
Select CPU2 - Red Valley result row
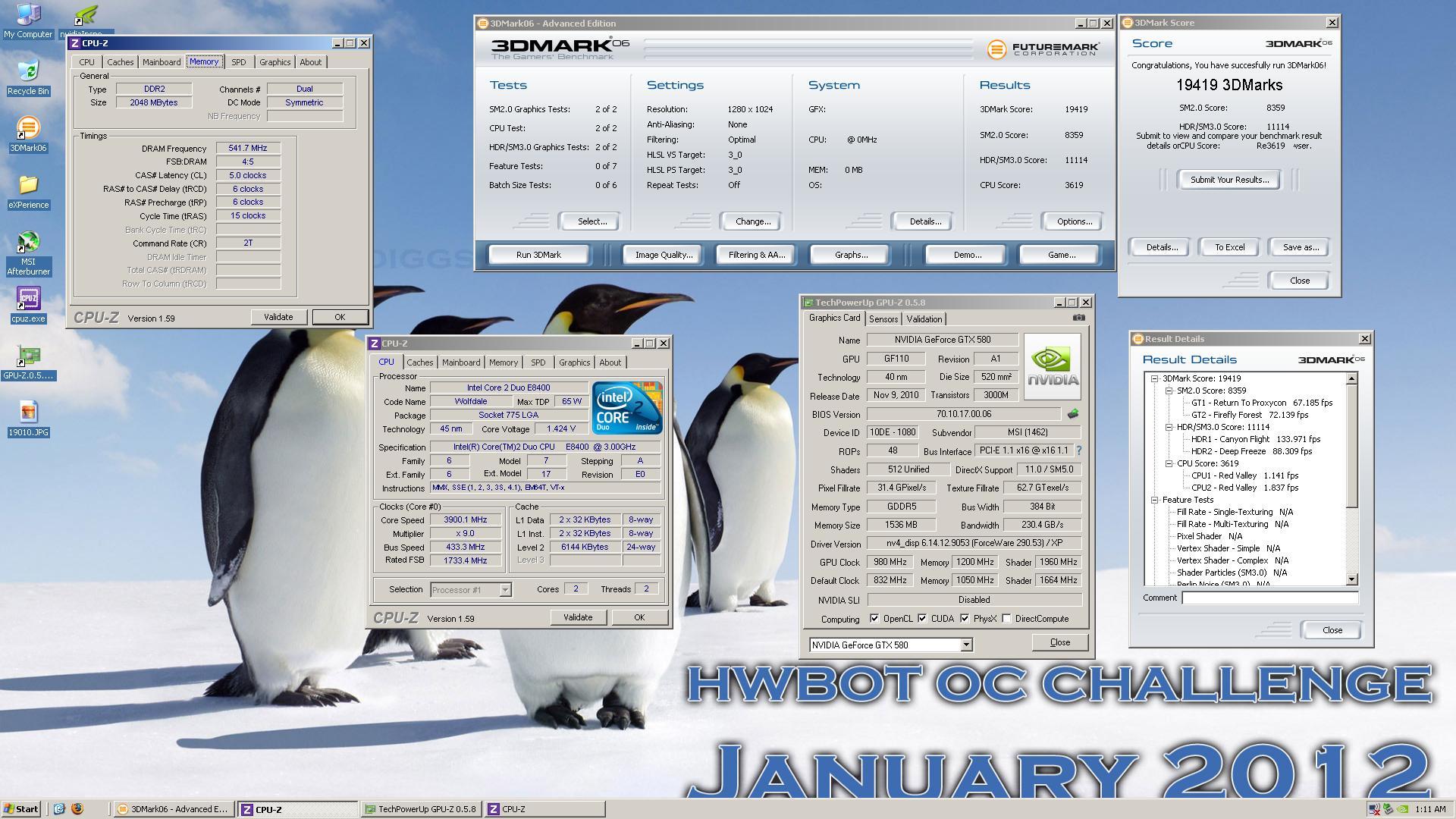1244,488
